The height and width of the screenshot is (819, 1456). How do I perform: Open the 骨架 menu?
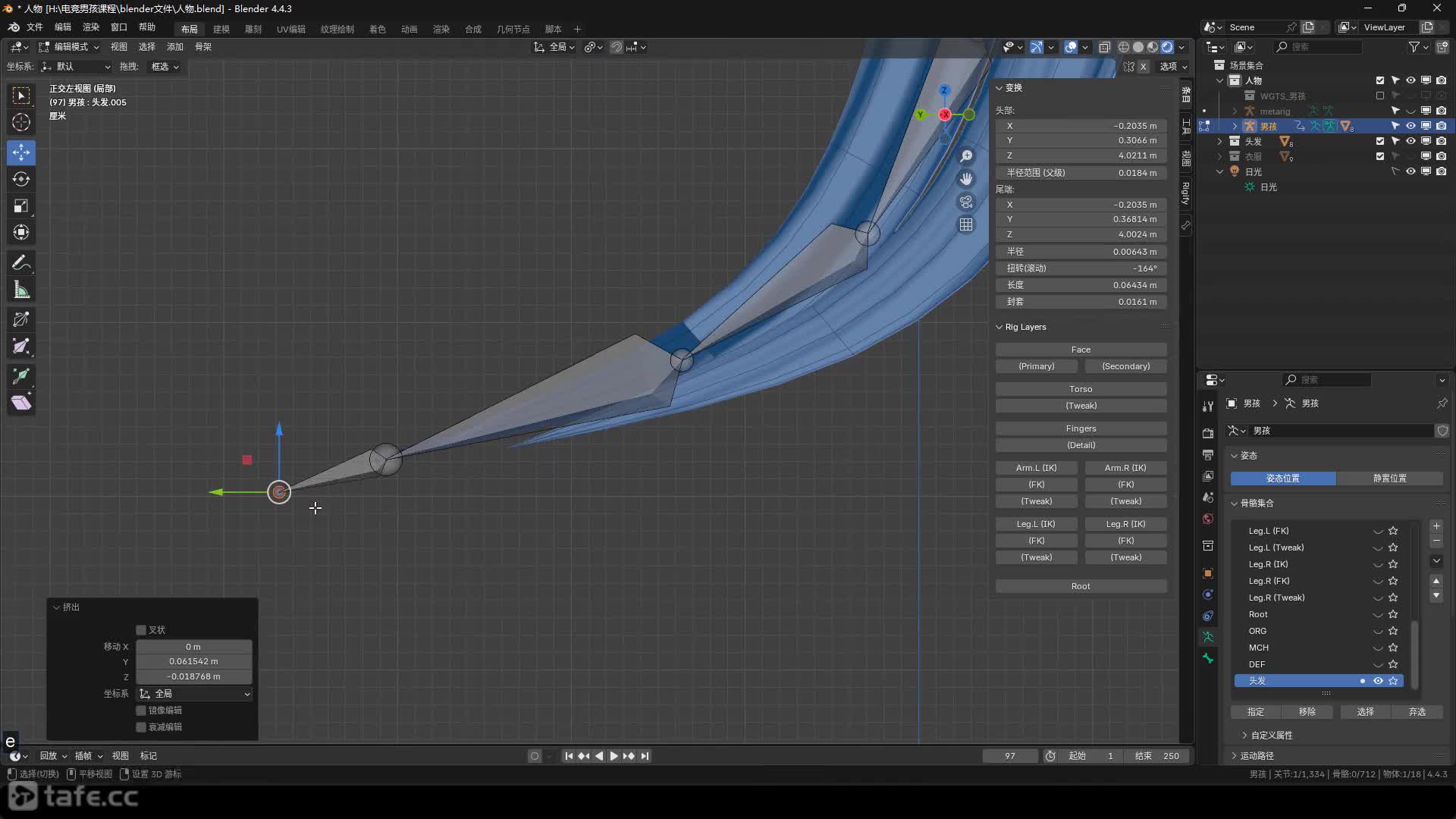pyautogui.click(x=203, y=47)
